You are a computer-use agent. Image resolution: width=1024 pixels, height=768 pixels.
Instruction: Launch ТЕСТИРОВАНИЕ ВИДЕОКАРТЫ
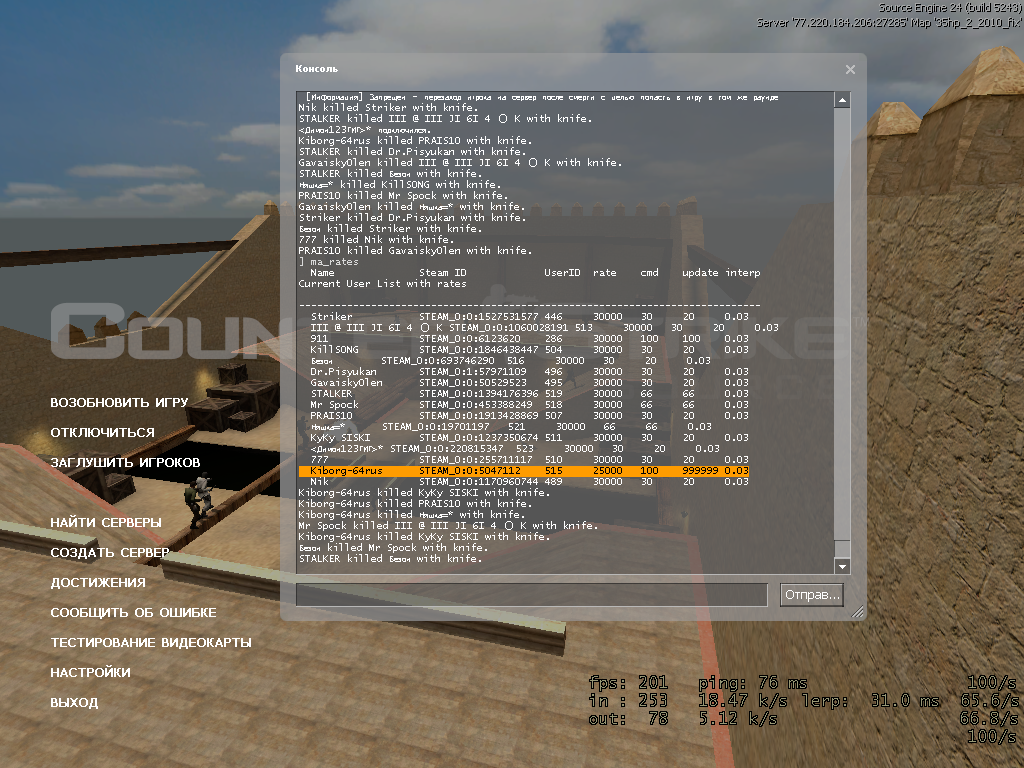tap(151, 643)
